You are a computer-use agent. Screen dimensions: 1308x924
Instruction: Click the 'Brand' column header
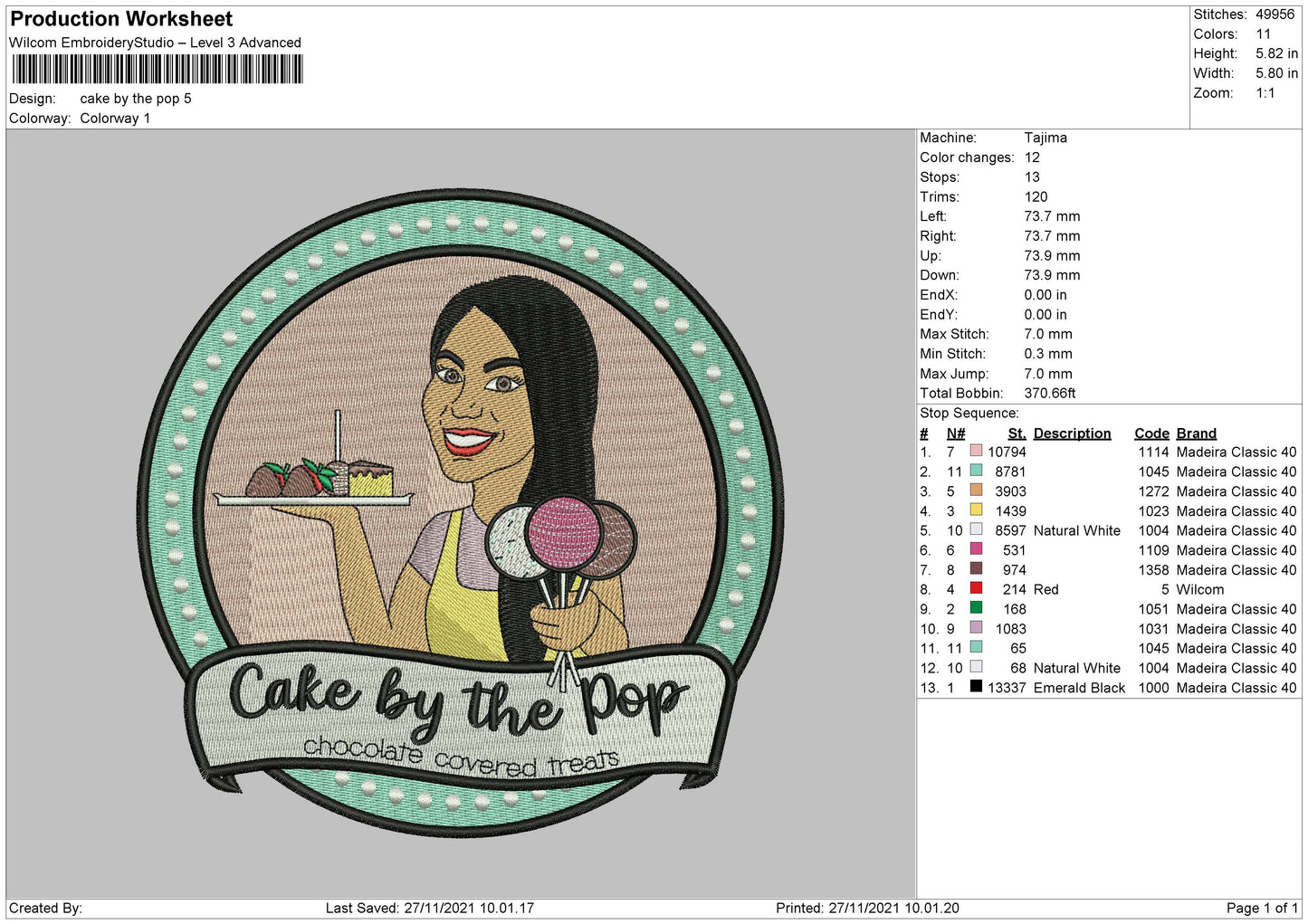tap(1196, 433)
